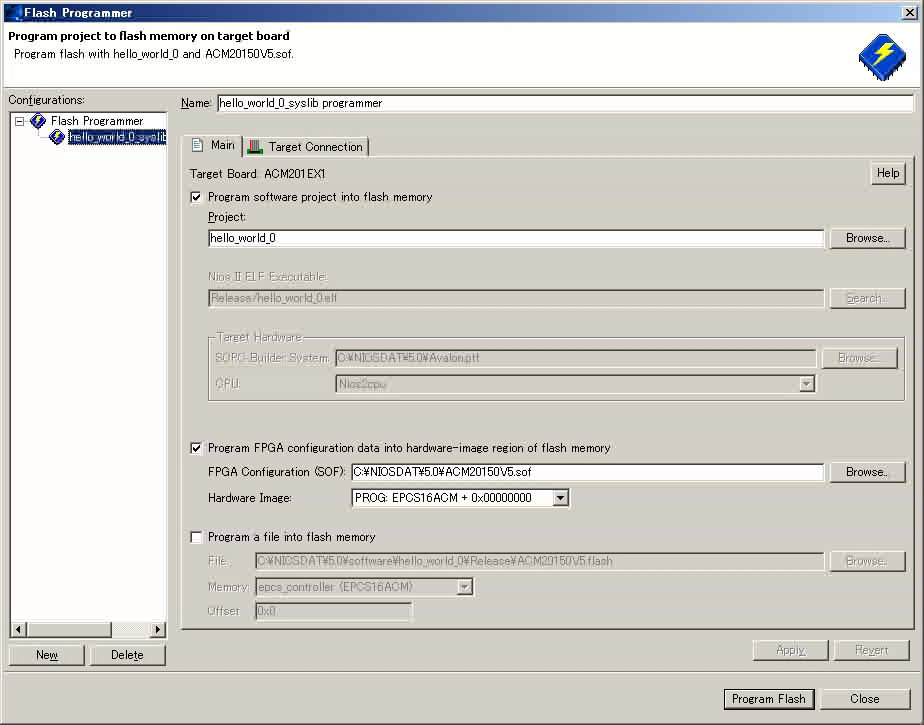The width and height of the screenshot is (924, 725).
Task: Open the Hardware Image dropdown
Action: coord(560,498)
